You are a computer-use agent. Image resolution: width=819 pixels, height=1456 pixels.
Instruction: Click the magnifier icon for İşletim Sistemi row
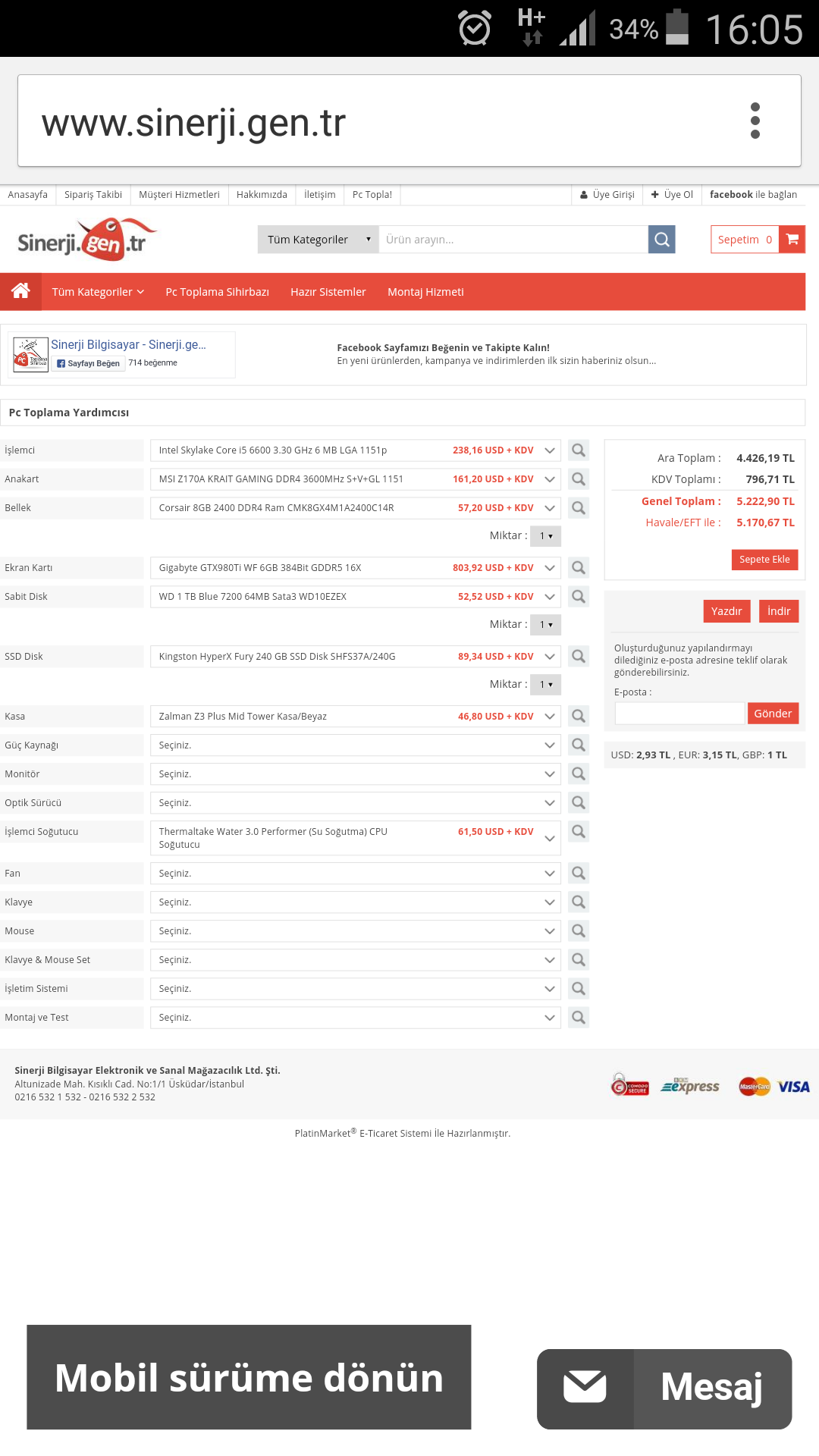579,989
